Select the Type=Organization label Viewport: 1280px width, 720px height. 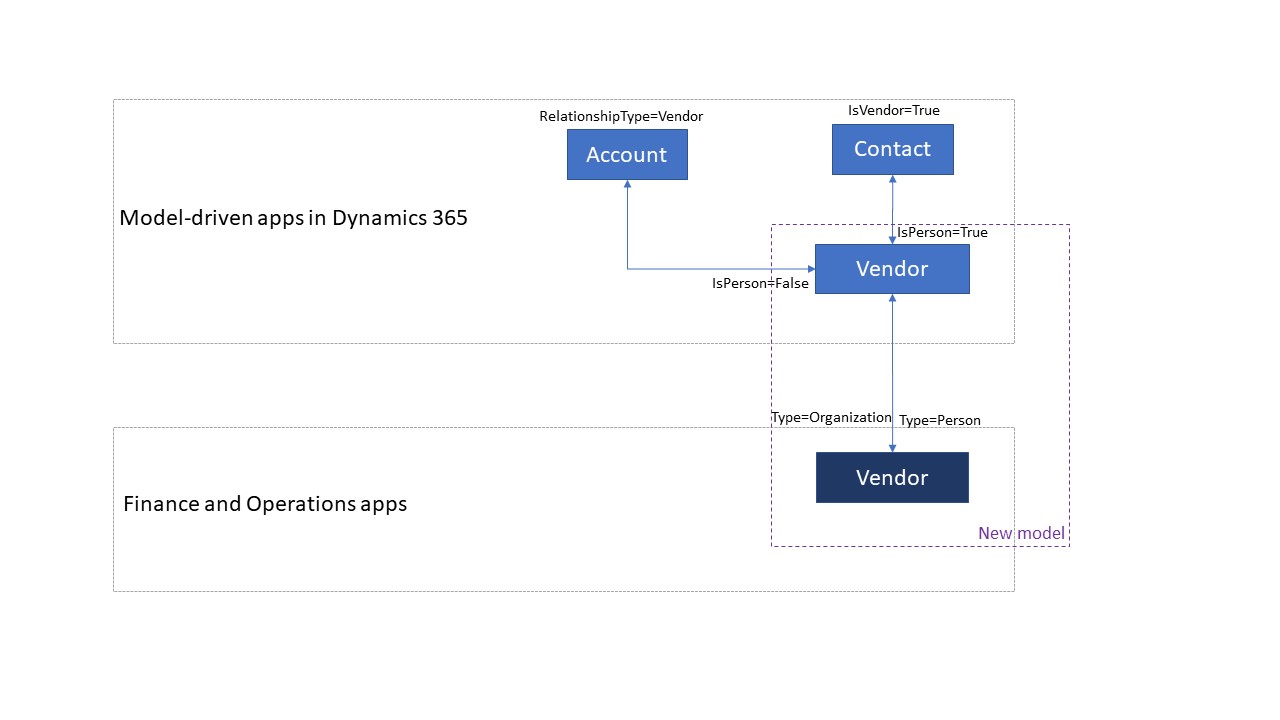[831, 417]
